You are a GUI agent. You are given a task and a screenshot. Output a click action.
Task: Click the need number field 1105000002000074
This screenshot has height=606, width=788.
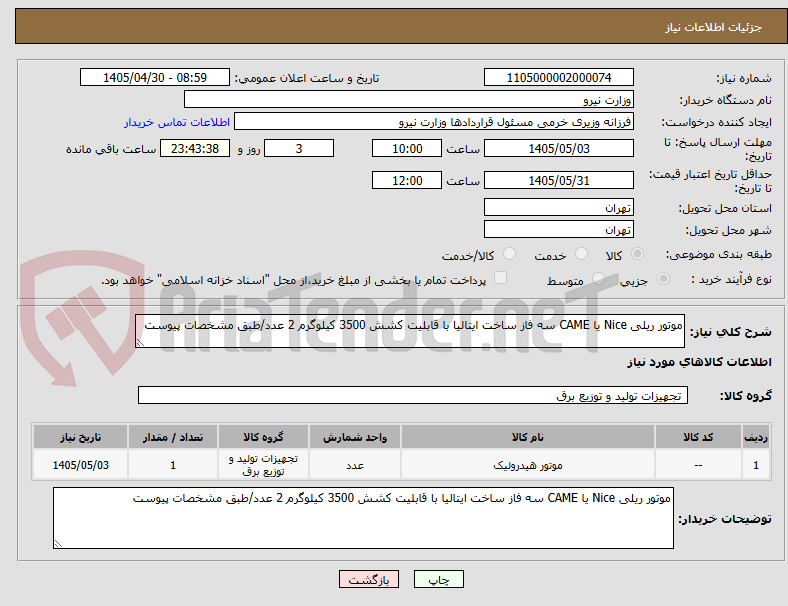(558, 77)
